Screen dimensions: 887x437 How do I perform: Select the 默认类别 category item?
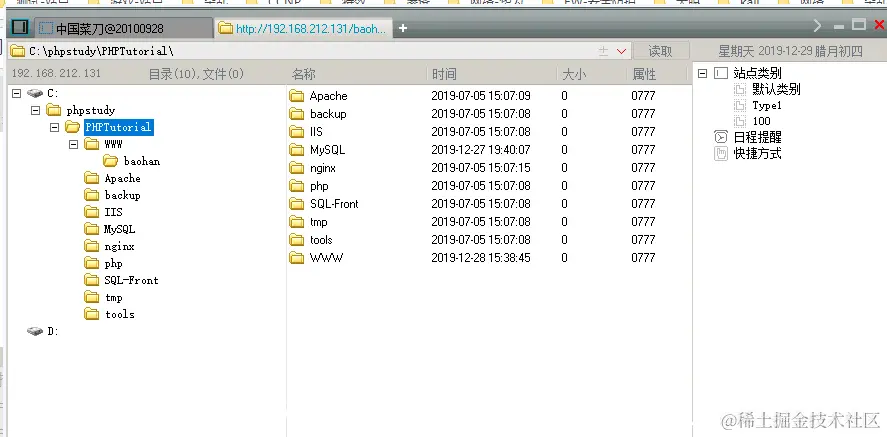coord(776,89)
